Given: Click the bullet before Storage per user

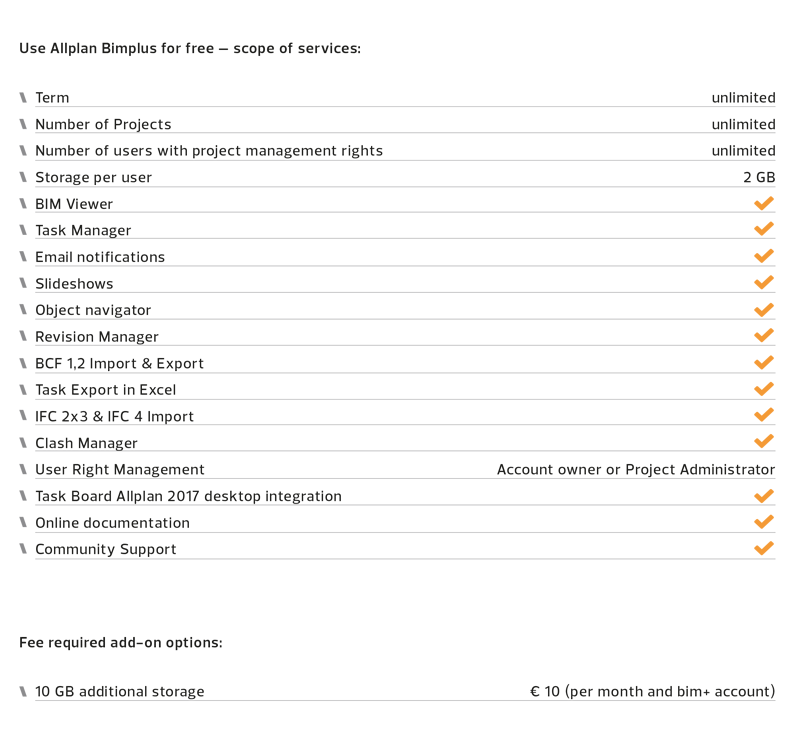Looking at the screenshot, I should click(x=23, y=177).
